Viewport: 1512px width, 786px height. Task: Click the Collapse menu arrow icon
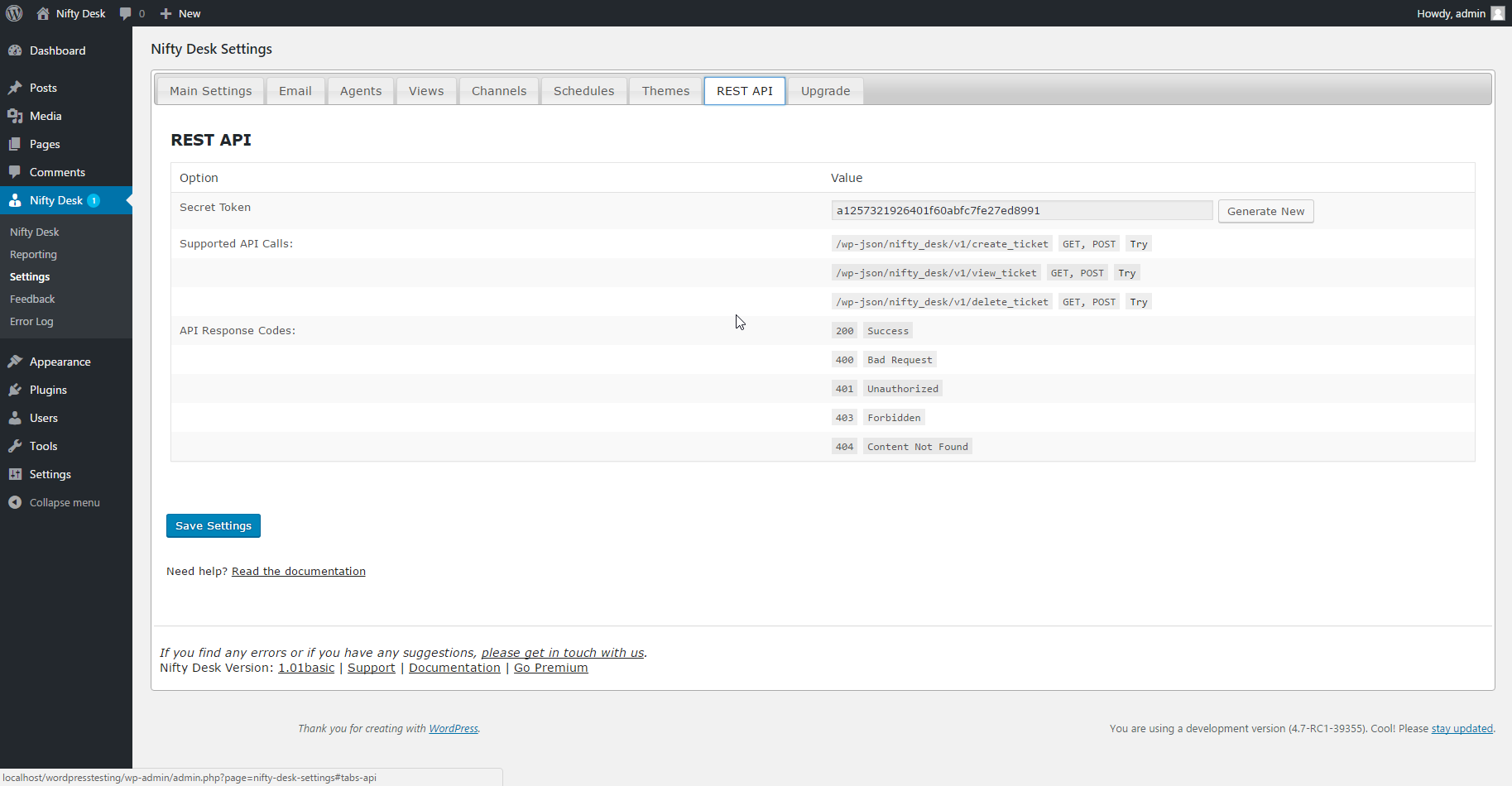coord(15,502)
